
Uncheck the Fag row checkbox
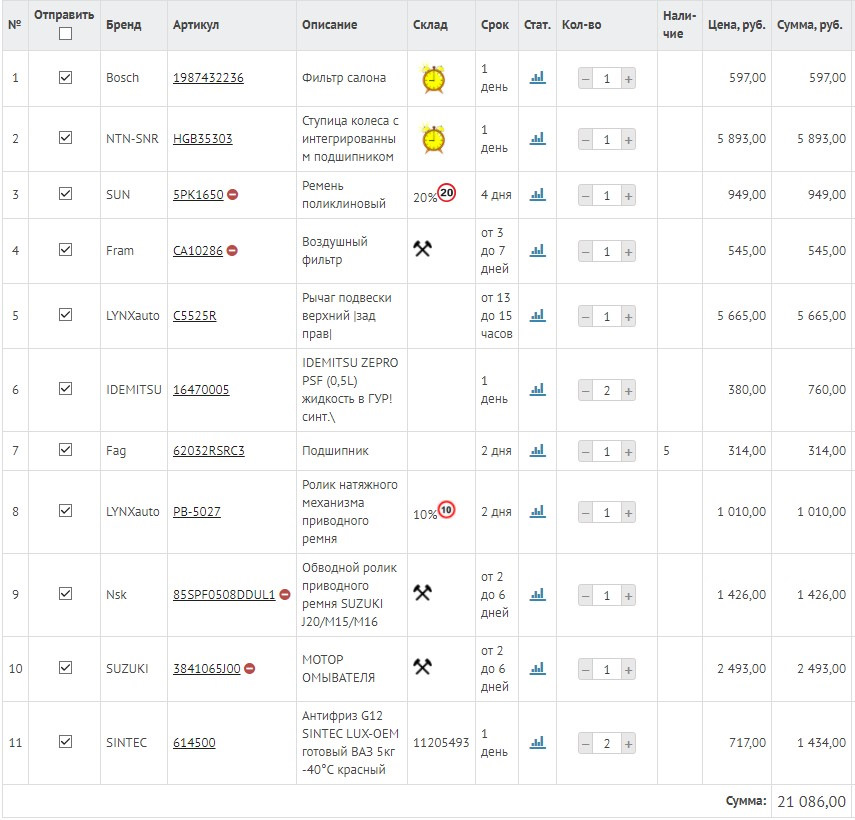pyautogui.click(x=65, y=449)
